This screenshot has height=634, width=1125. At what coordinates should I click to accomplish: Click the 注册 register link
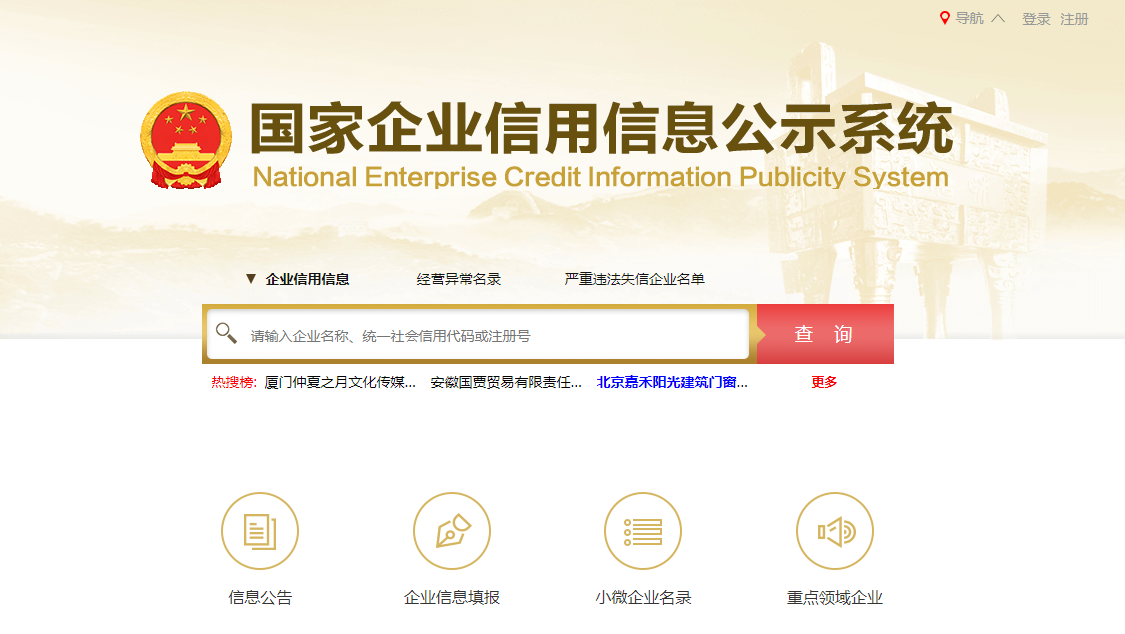pyautogui.click(x=1074, y=19)
